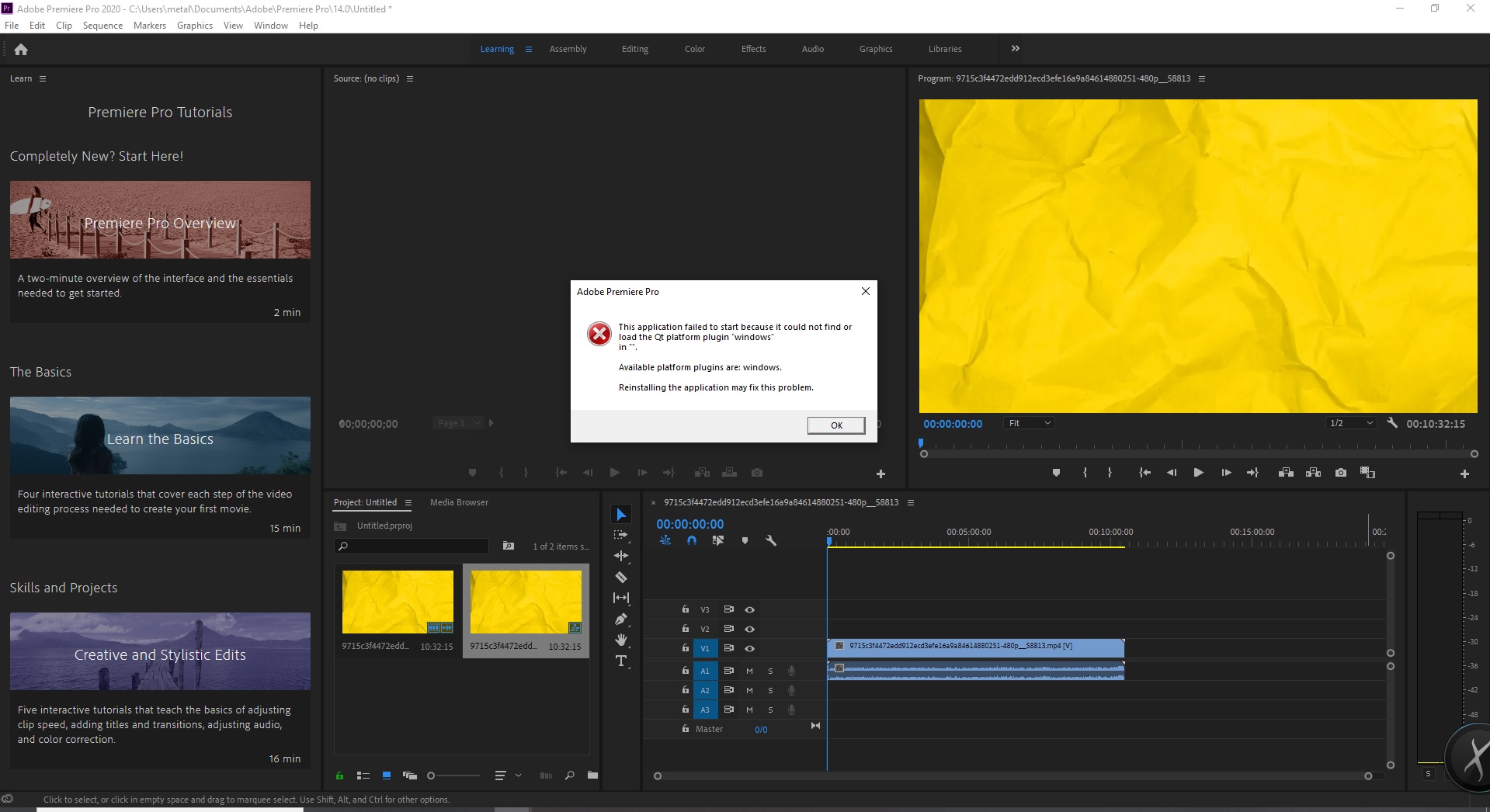
Task: Open Source panel hamburger menu
Action: 410,79
